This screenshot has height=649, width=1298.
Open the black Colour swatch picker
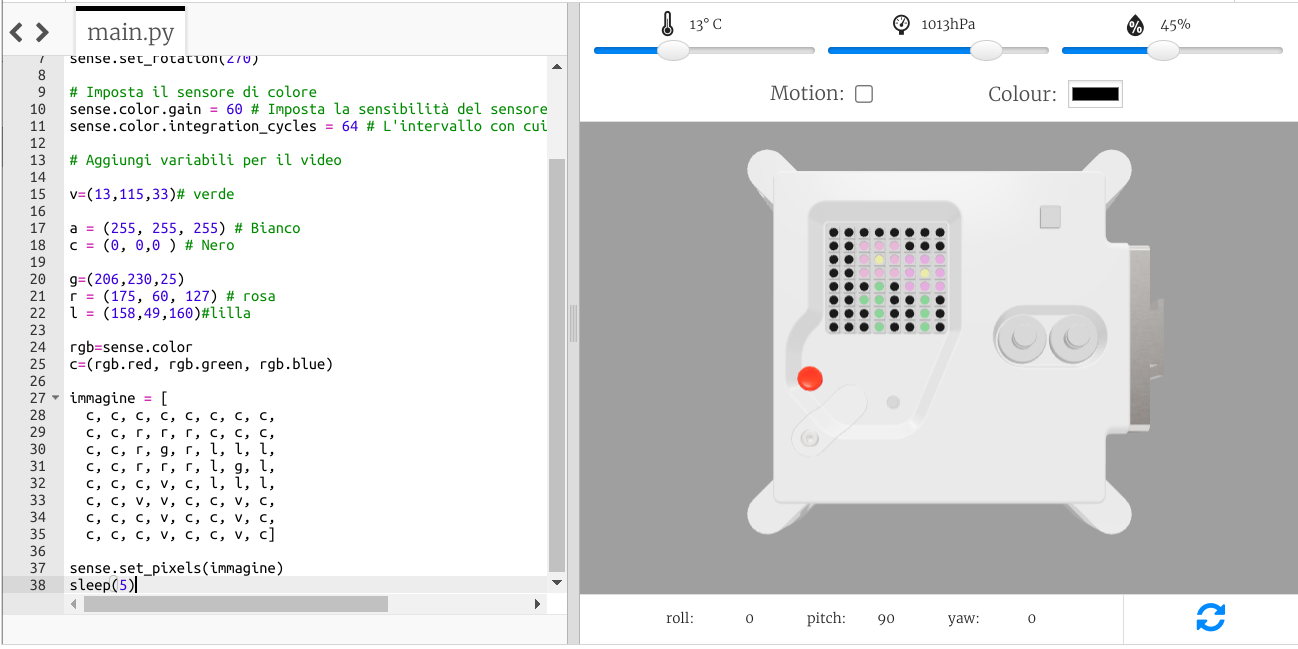[1095, 94]
